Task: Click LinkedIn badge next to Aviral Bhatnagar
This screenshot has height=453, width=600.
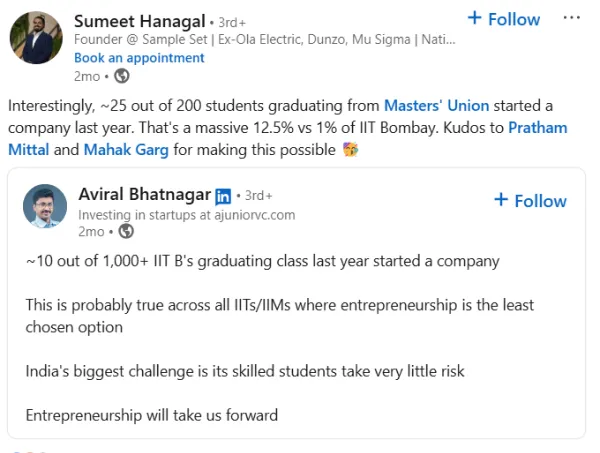Action: [223, 195]
